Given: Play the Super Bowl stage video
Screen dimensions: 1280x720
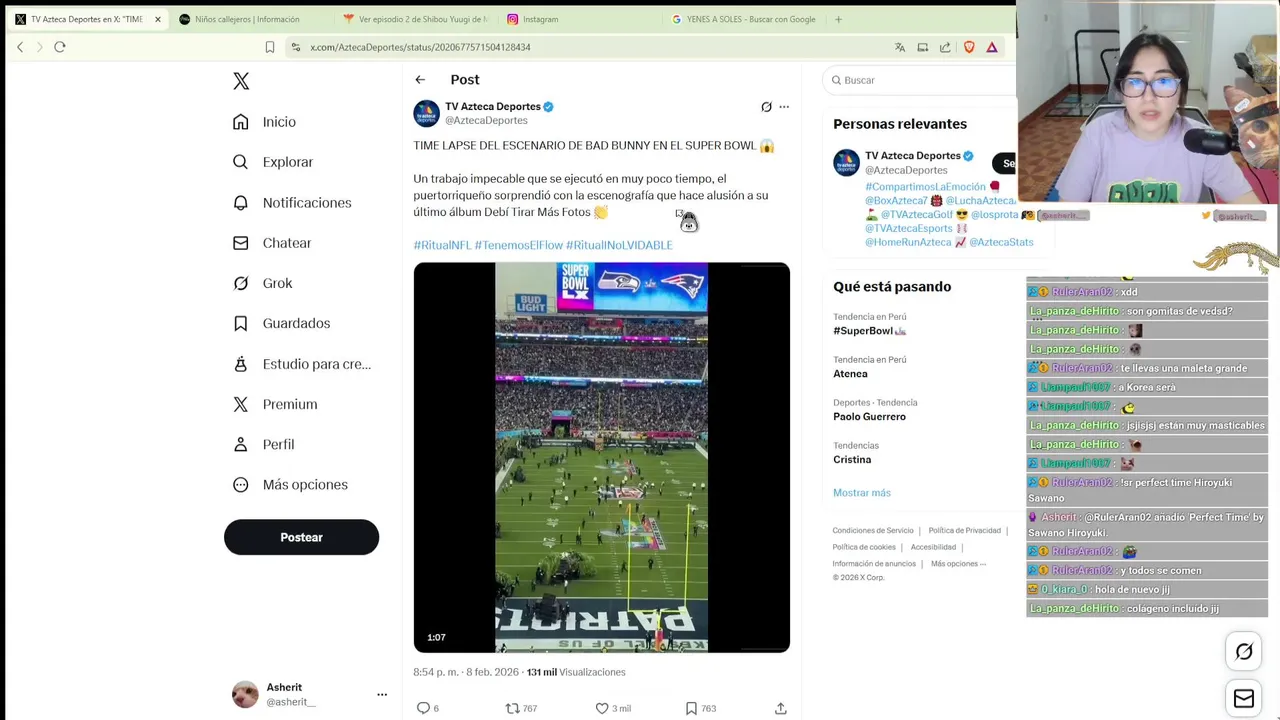Looking at the screenshot, I should (x=601, y=457).
